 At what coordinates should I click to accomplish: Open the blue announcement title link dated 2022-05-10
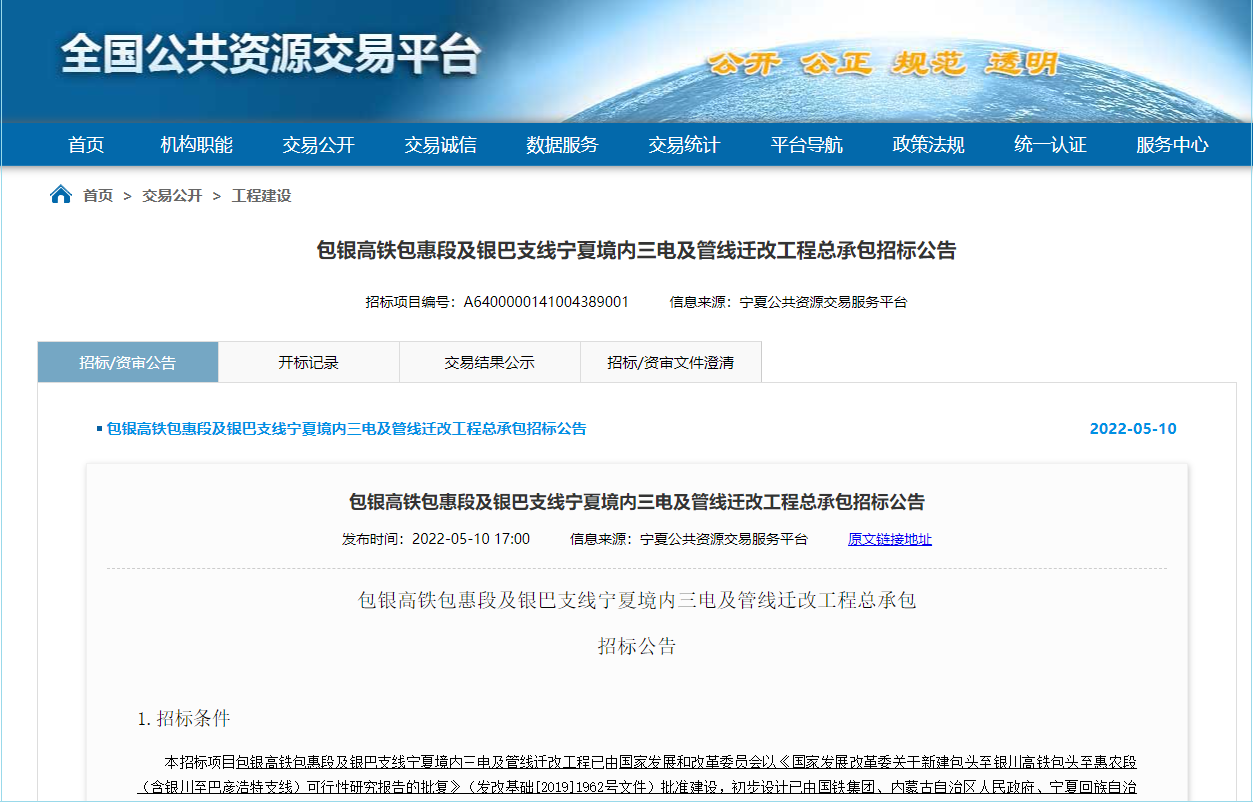[x=346, y=429]
